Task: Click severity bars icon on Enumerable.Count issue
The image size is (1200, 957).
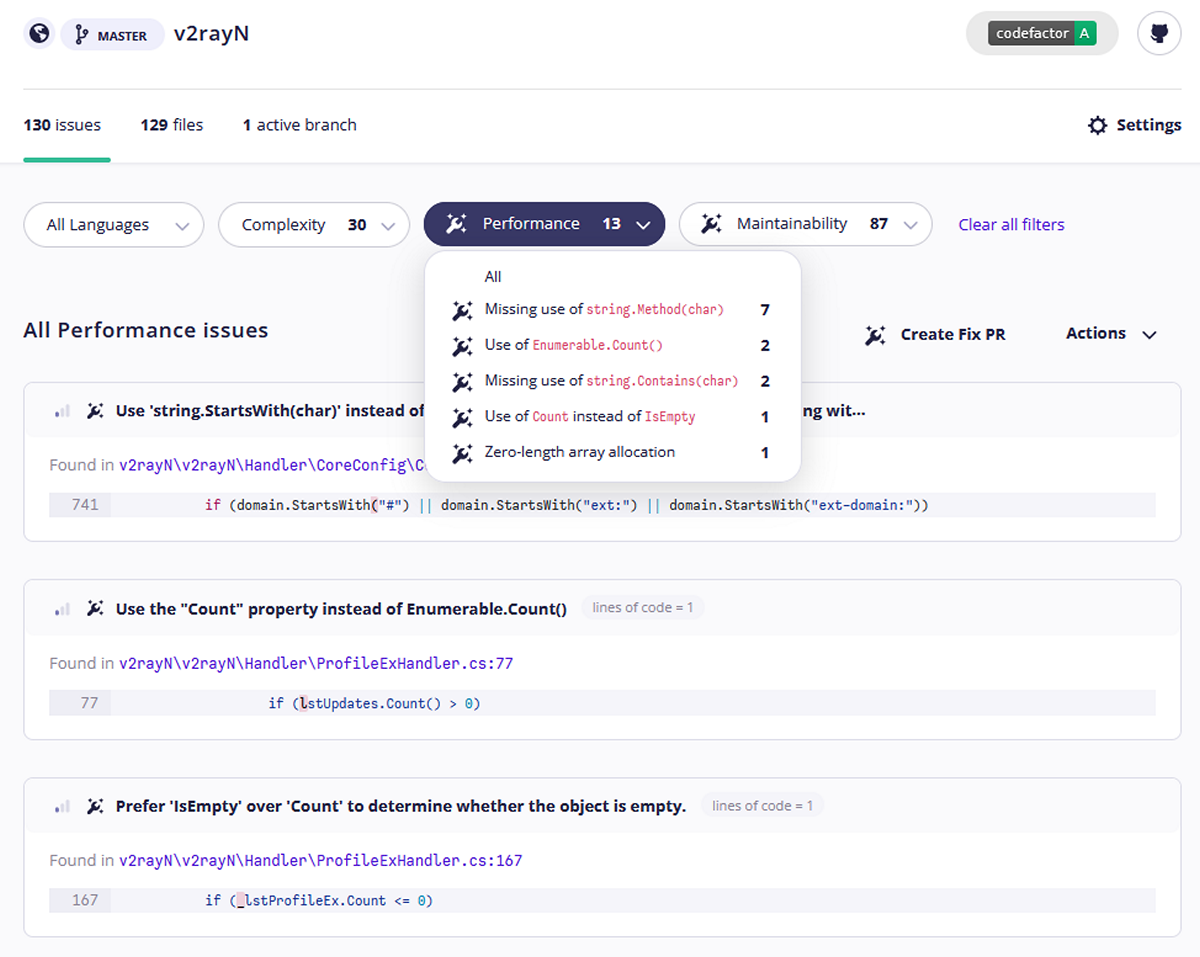Action: tap(62, 609)
